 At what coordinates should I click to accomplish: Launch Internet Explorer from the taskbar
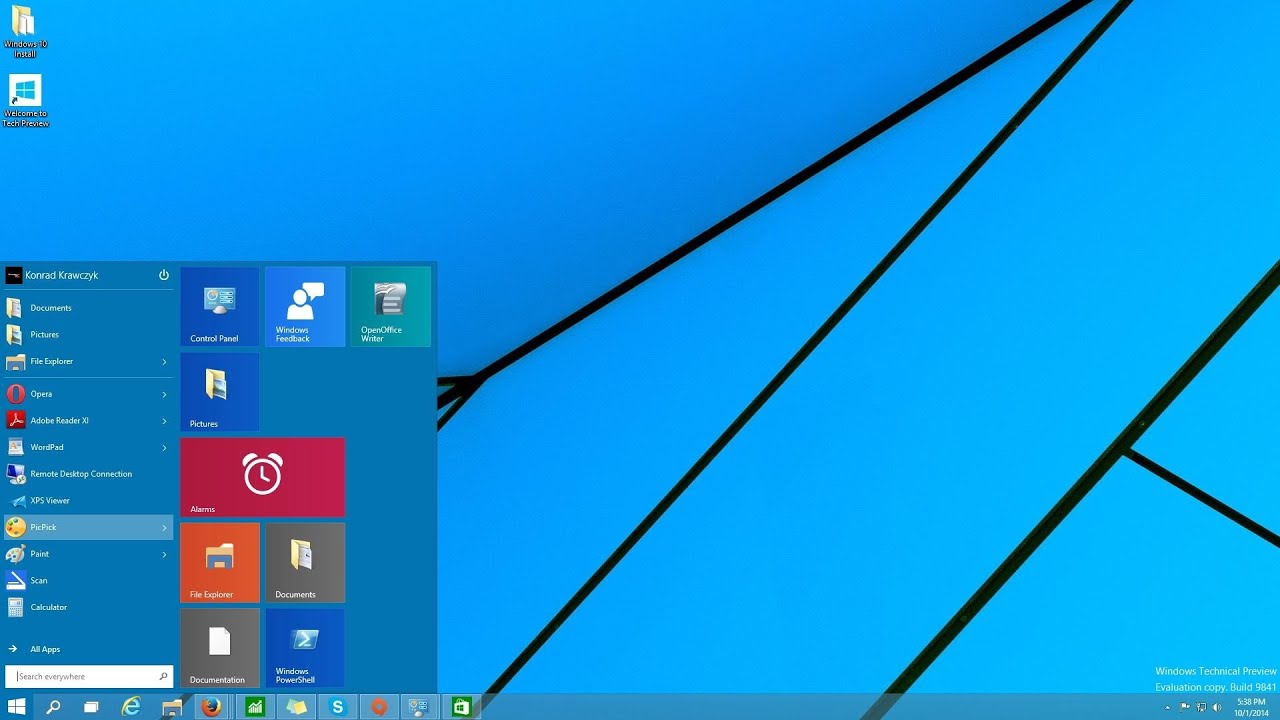click(x=131, y=707)
